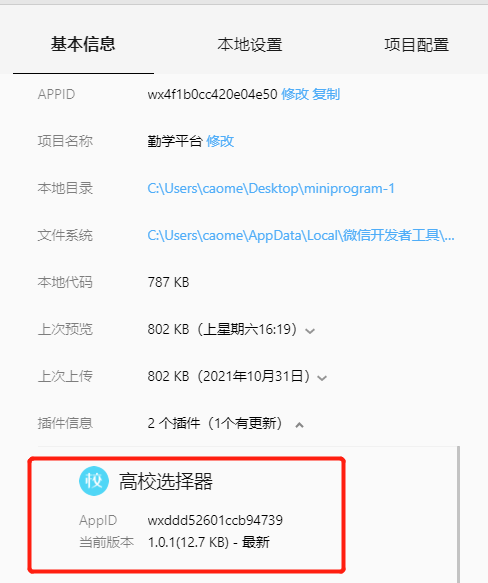Open the 本地设置 tab
This screenshot has height=583, width=488.
(250, 45)
